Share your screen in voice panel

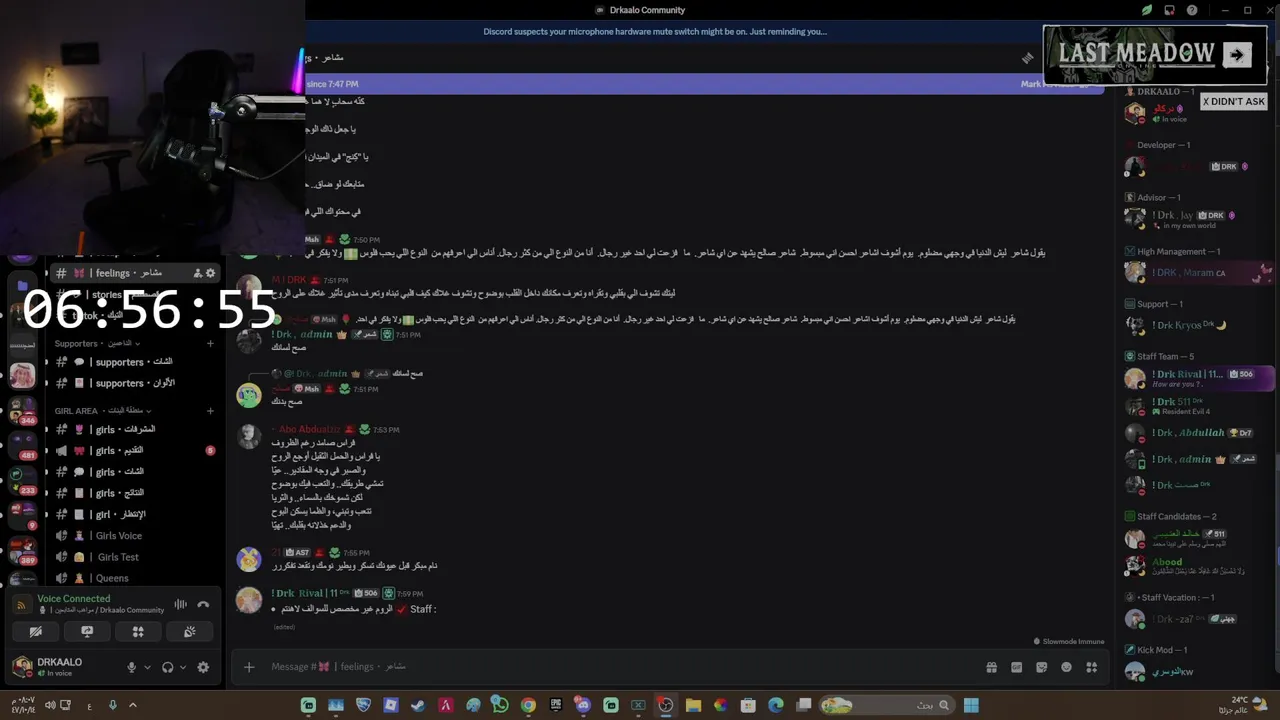[87, 631]
